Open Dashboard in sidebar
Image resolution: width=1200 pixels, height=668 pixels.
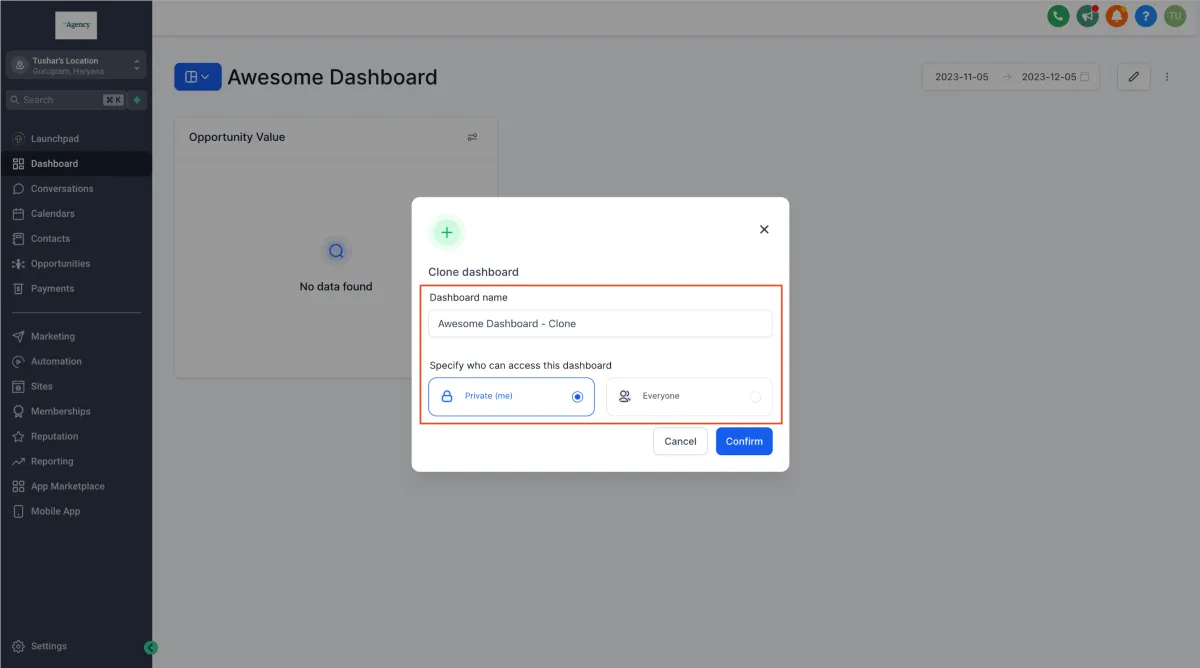click(76, 164)
